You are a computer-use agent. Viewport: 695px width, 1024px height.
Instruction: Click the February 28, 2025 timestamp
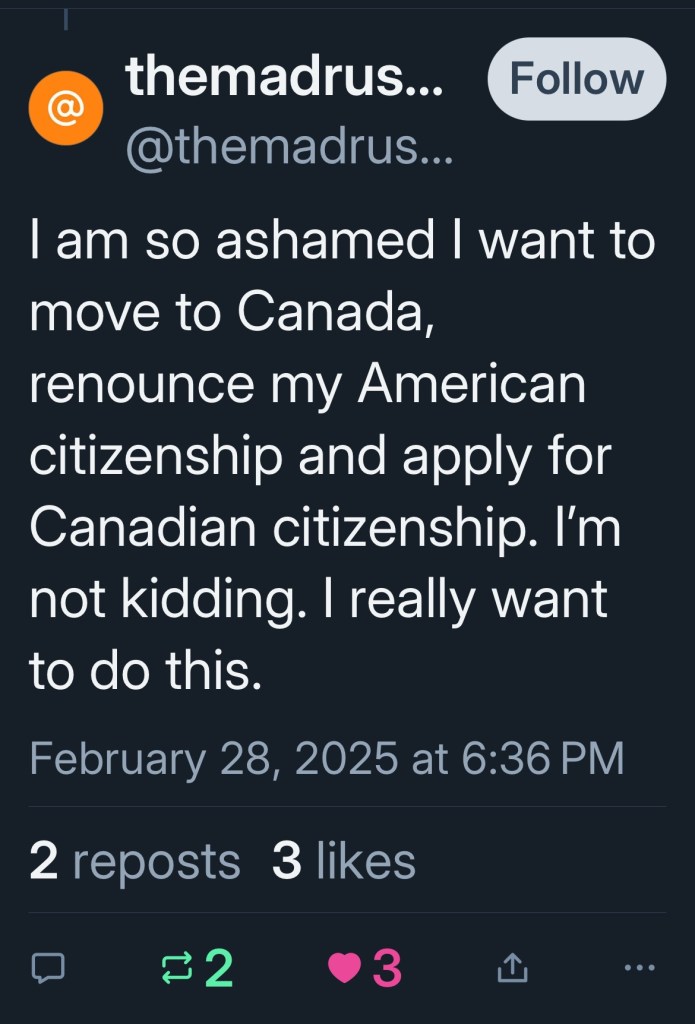tap(326, 757)
